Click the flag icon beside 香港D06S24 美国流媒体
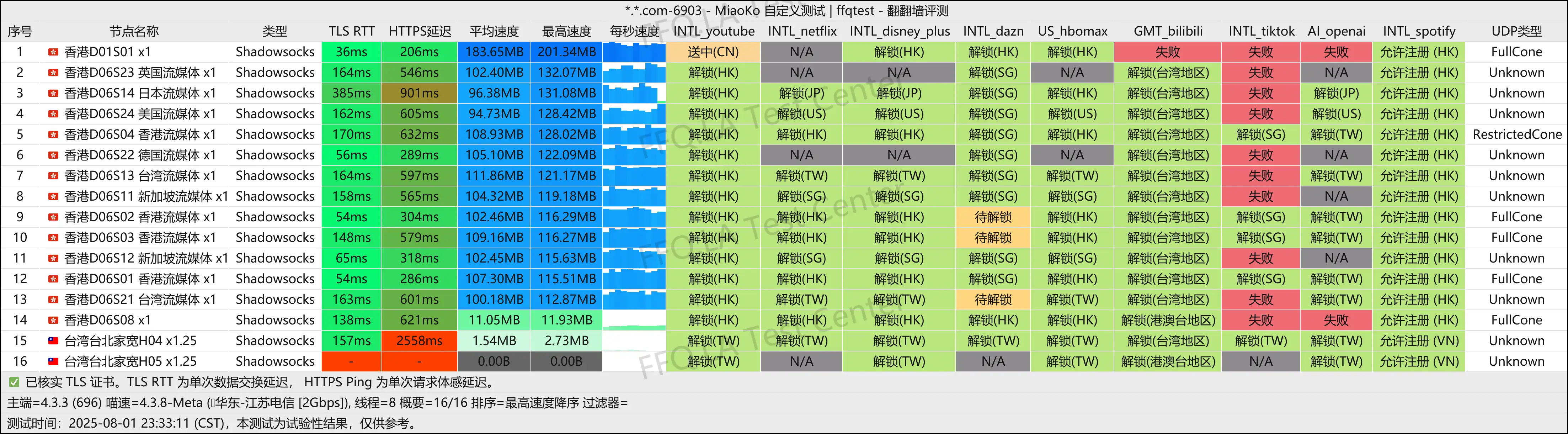This screenshot has height=434, width=1568. click(54, 115)
